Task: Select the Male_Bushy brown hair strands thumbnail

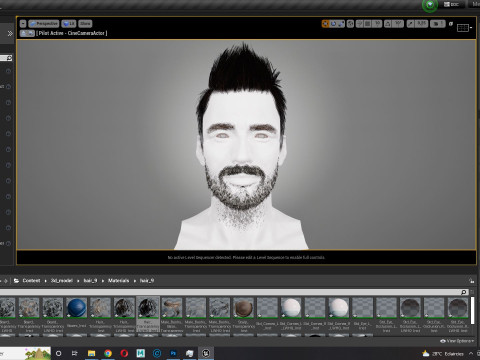Action: (172, 308)
